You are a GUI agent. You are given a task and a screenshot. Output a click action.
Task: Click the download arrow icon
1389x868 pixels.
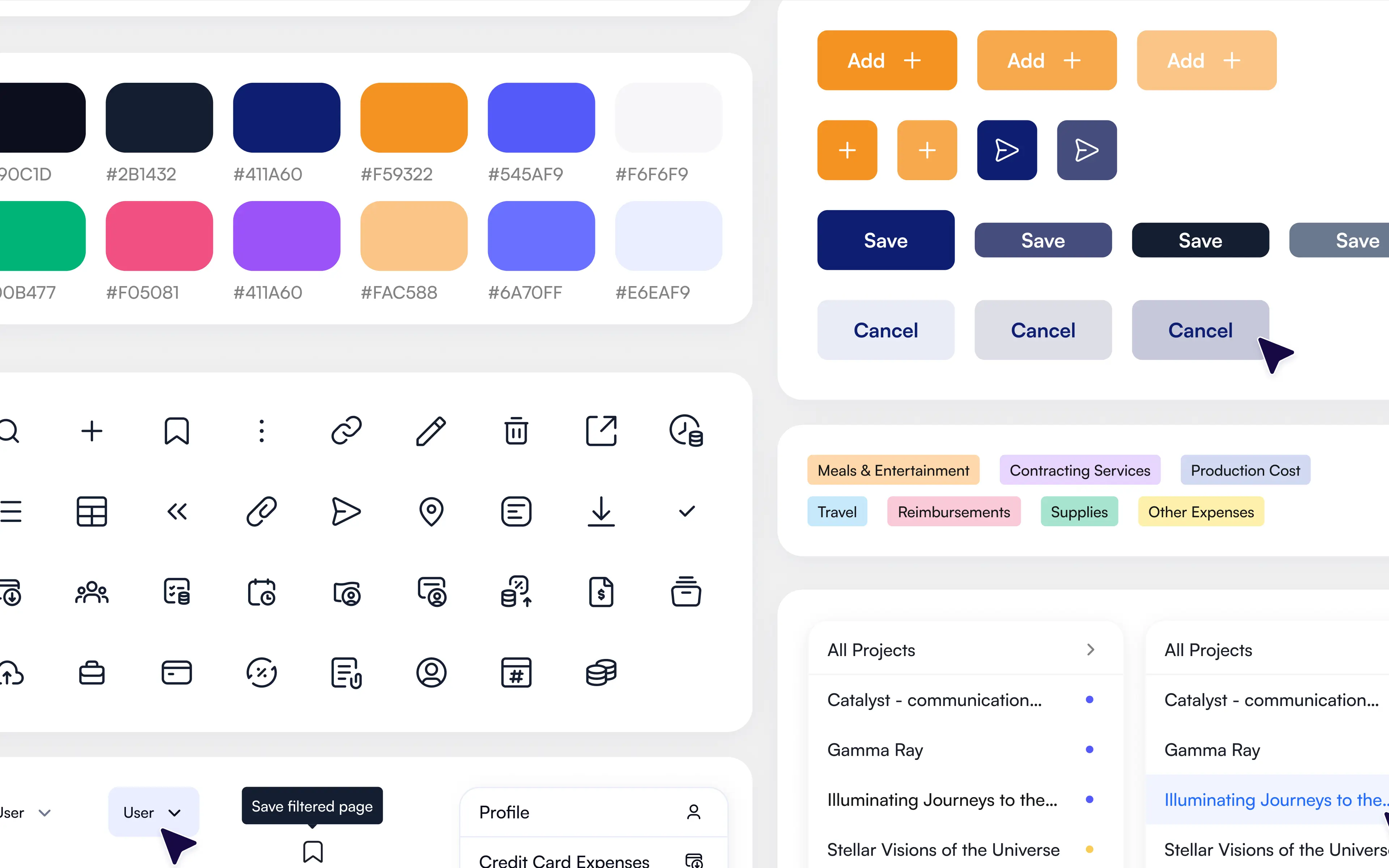(601, 511)
